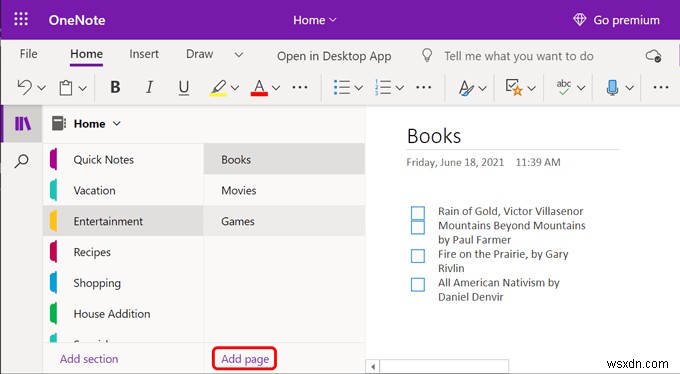Viewport: 680px width, 374px height.
Task: Open the Shopping section
Action: [124, 283]
